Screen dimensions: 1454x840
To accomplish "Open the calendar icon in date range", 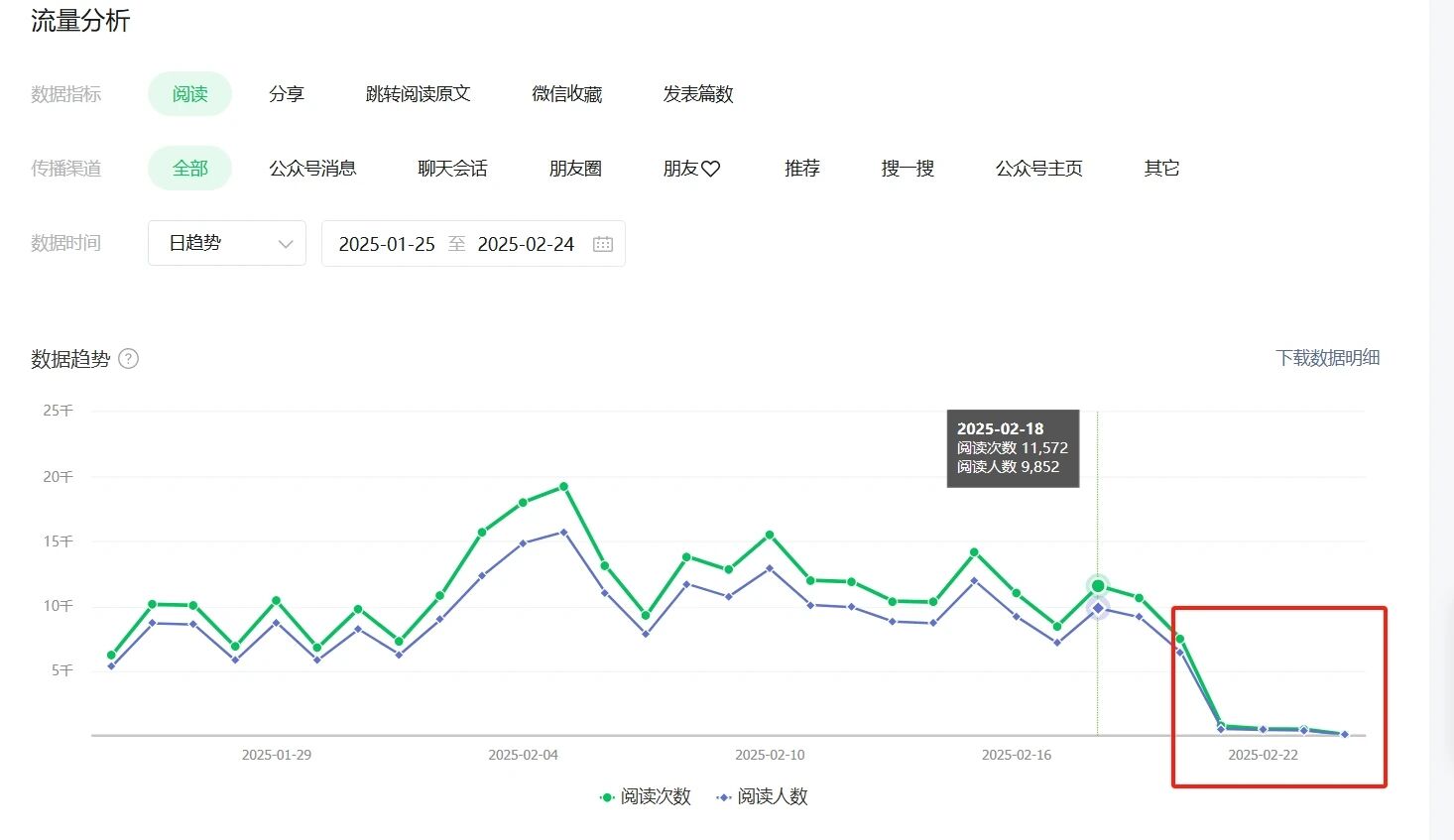I will click(603, 244).
